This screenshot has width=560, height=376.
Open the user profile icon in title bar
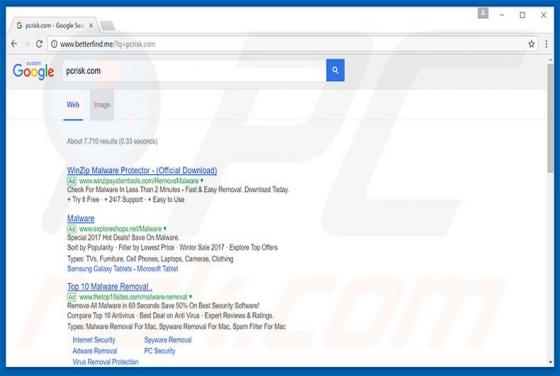click(x=483, y=14)
